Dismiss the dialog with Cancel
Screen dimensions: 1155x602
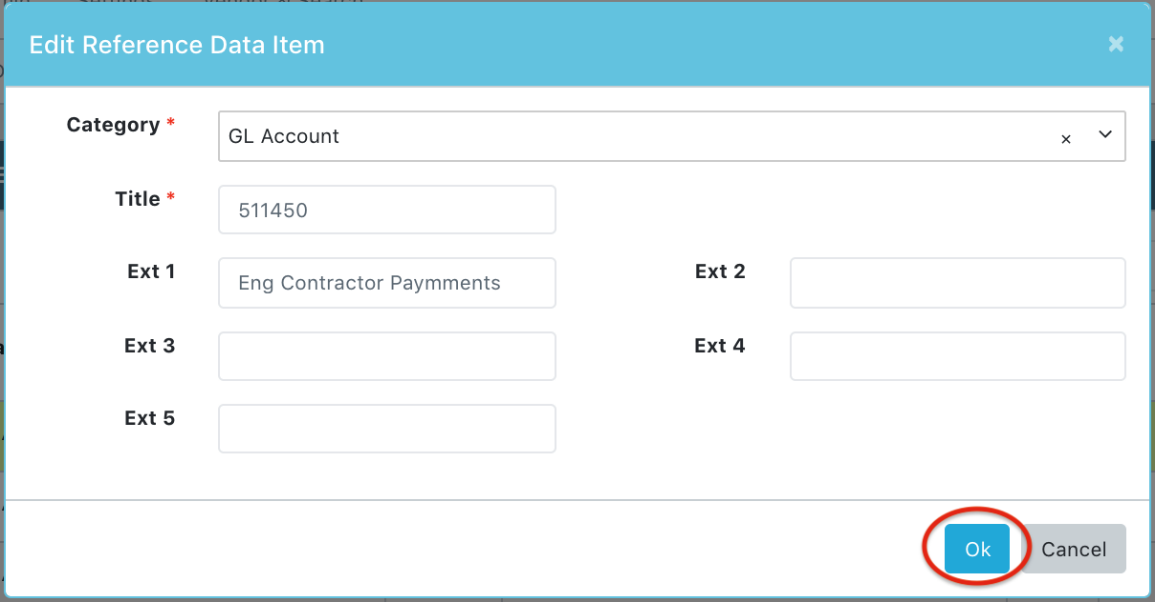click(x=1073, y=549)
